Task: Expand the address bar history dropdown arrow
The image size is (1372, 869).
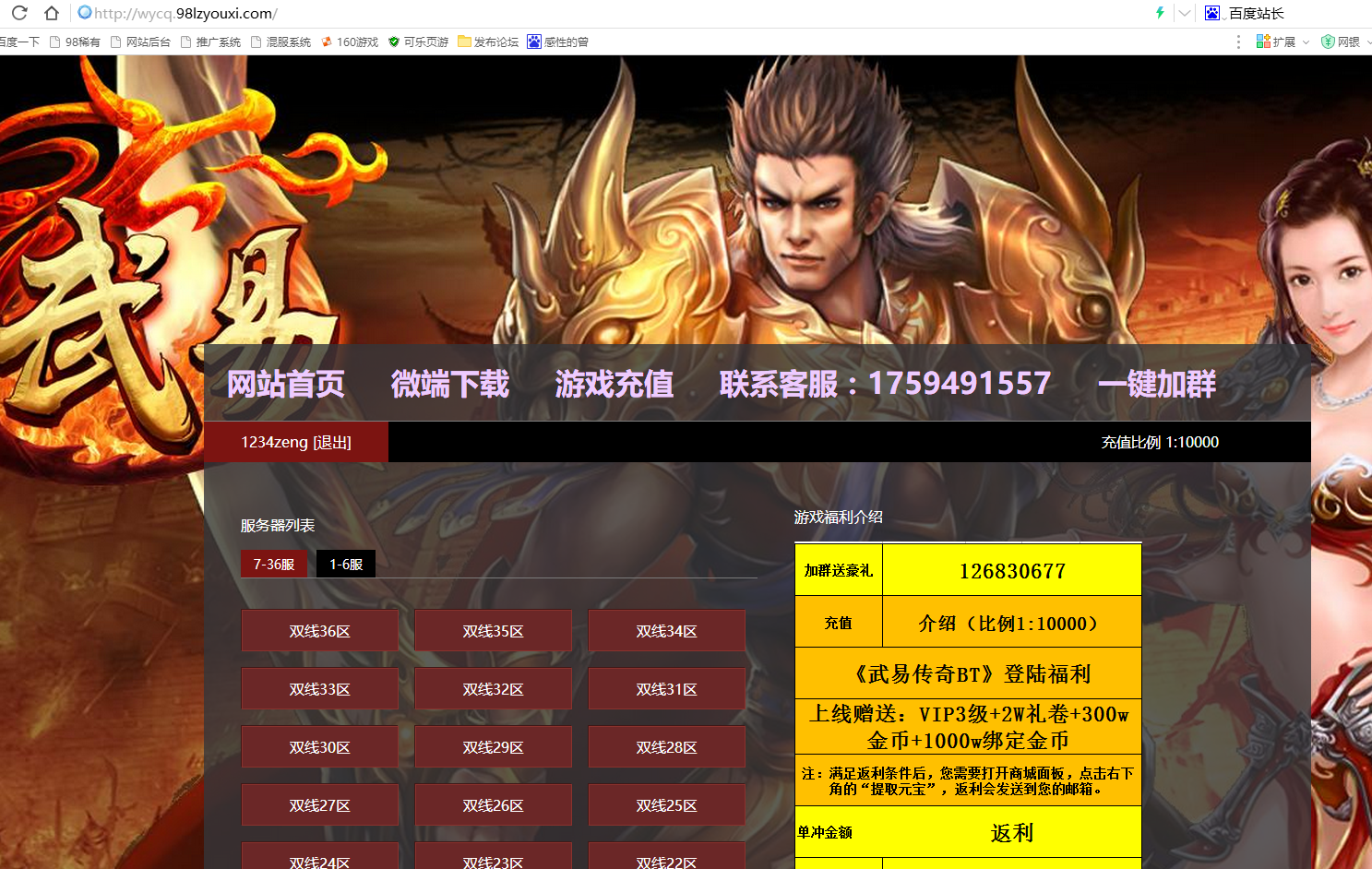Action: [1184, 13]
